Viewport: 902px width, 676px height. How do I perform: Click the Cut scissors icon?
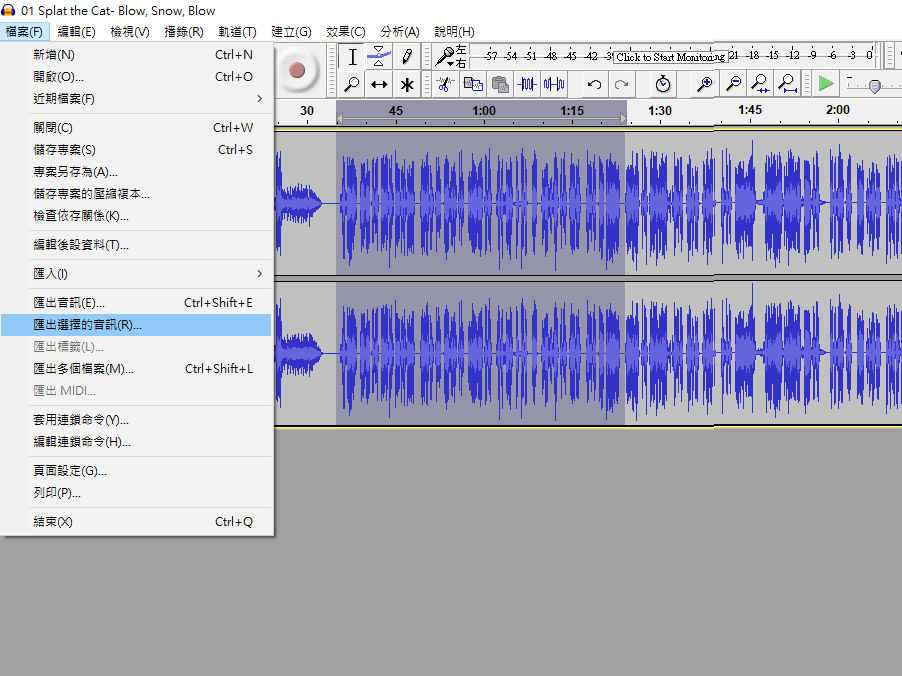click(446, 85)
